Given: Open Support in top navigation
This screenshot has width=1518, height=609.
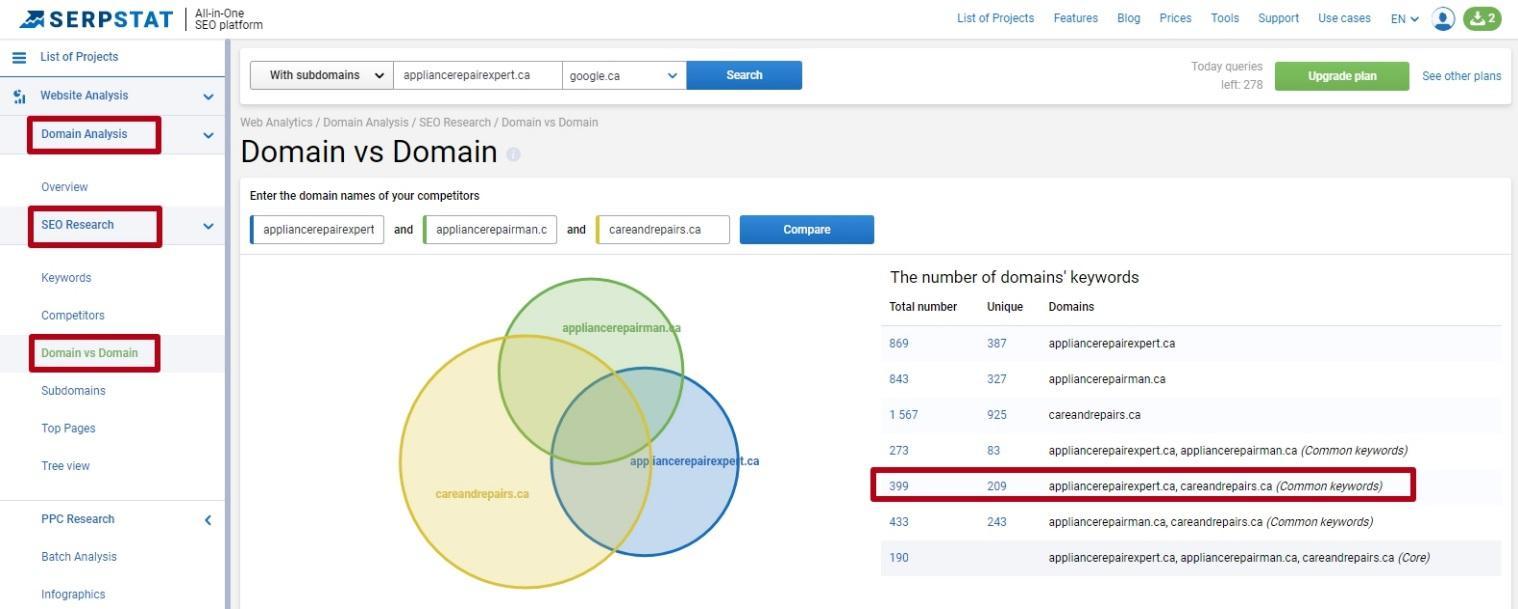Looking at the screenshot, I should coord(1278,18).
